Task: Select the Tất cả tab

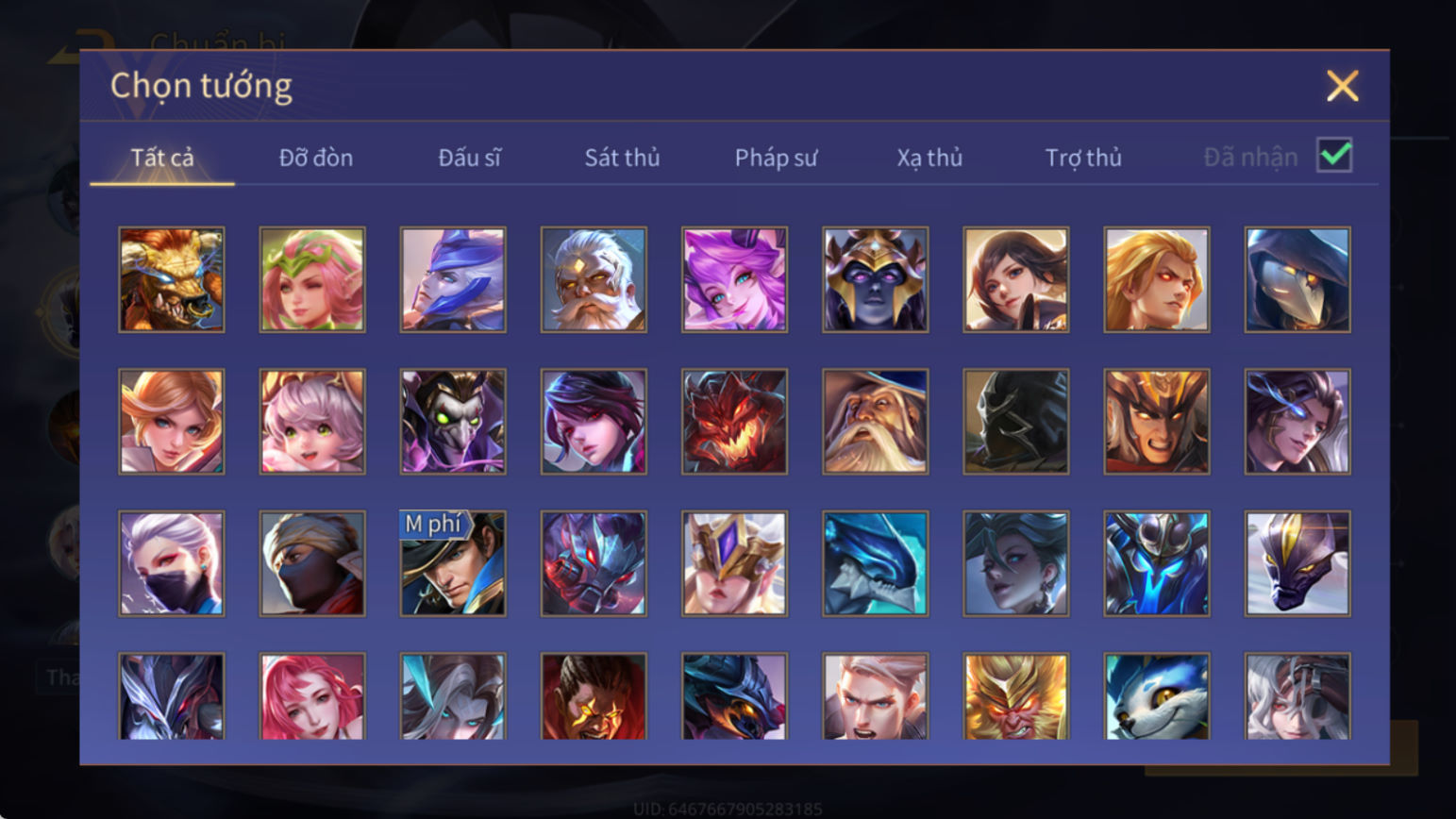Action: tap(162, 158)
